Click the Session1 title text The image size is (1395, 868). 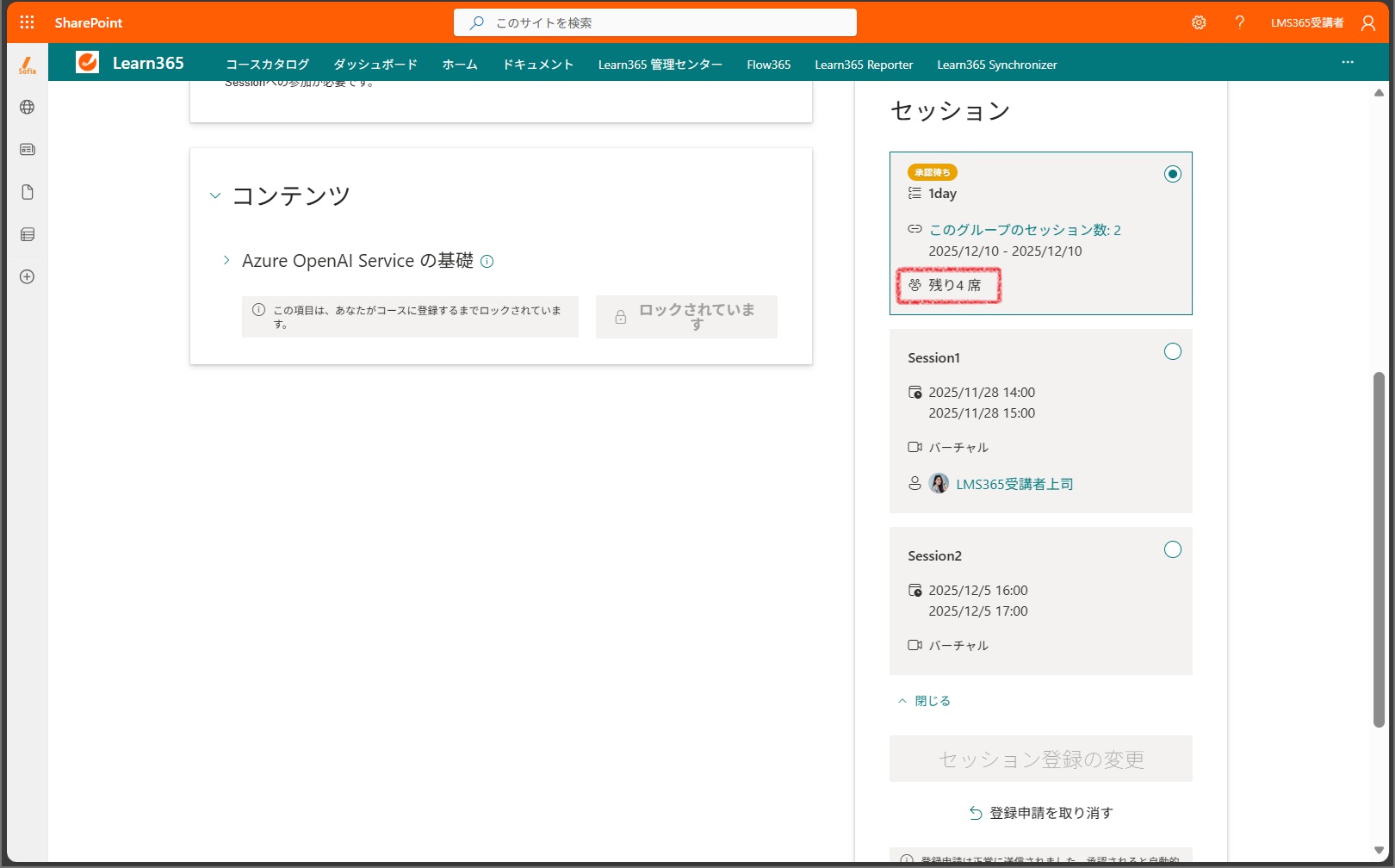[x=933, y=358]
